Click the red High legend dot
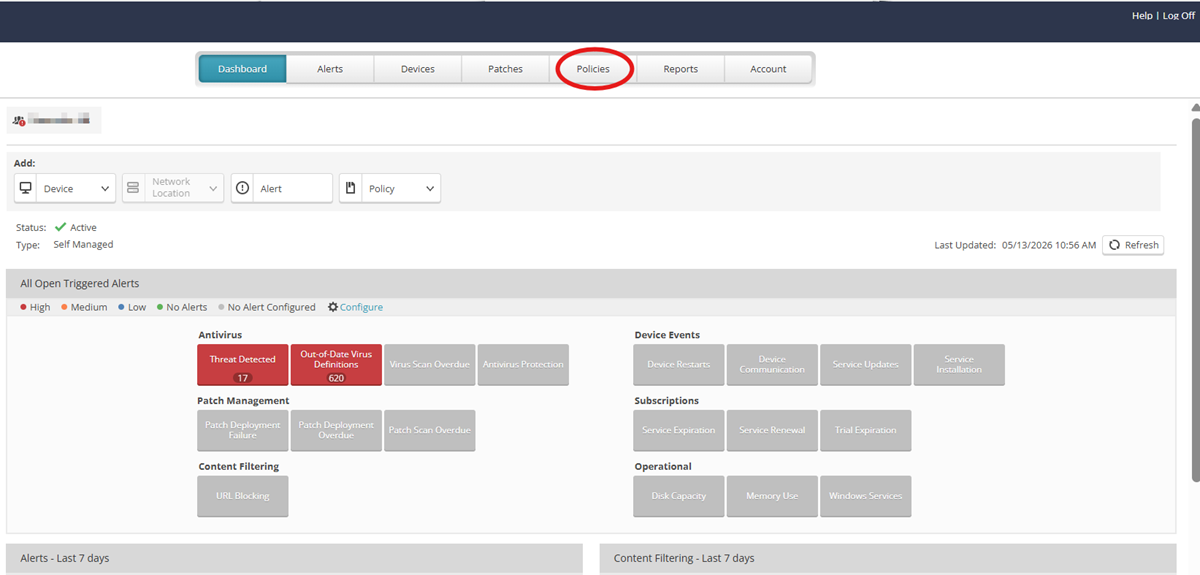This screenshot has height=575, width=1200. click(23, 307)
